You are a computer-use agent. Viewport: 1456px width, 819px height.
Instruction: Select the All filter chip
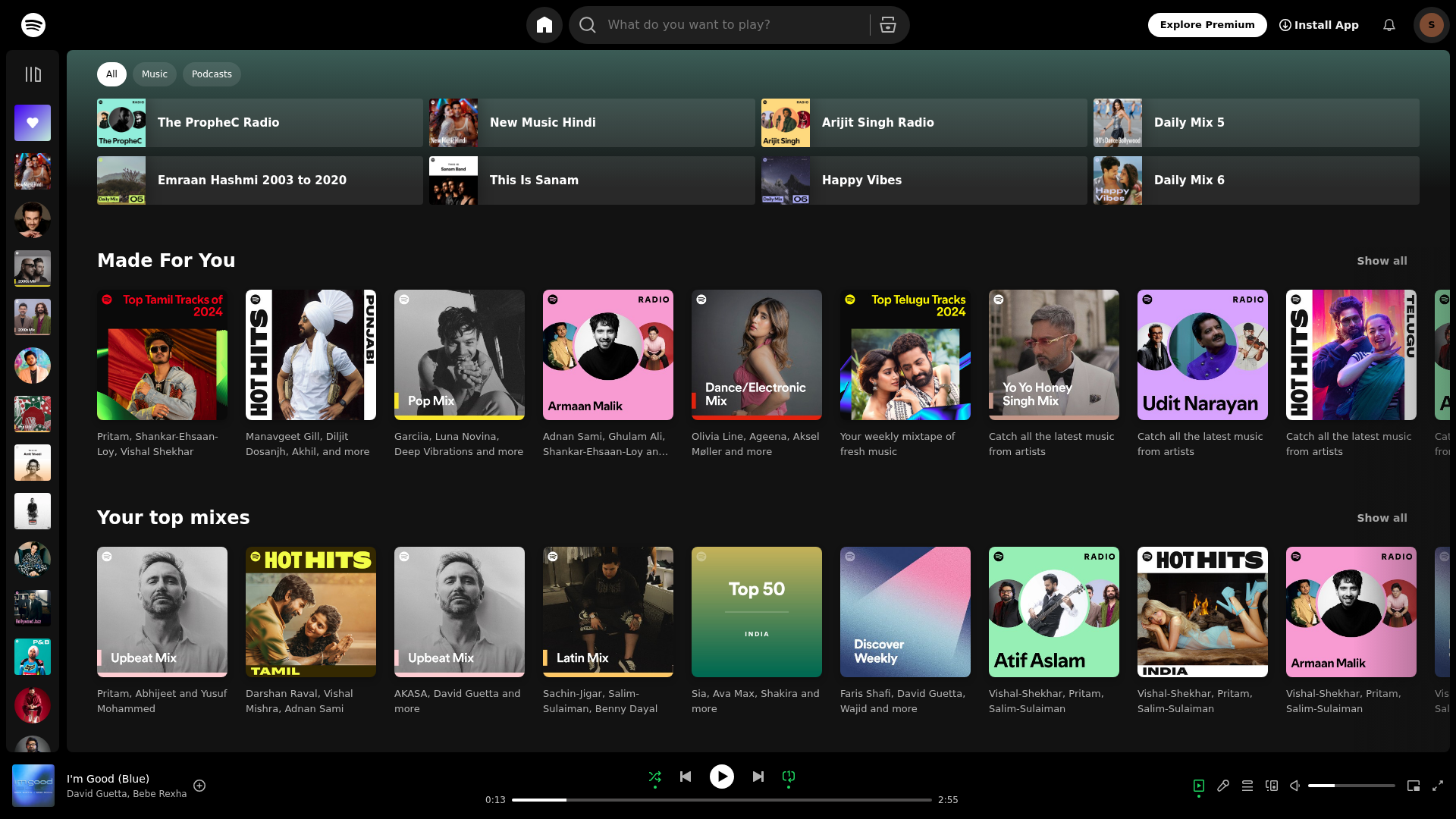tap(111, 74)
